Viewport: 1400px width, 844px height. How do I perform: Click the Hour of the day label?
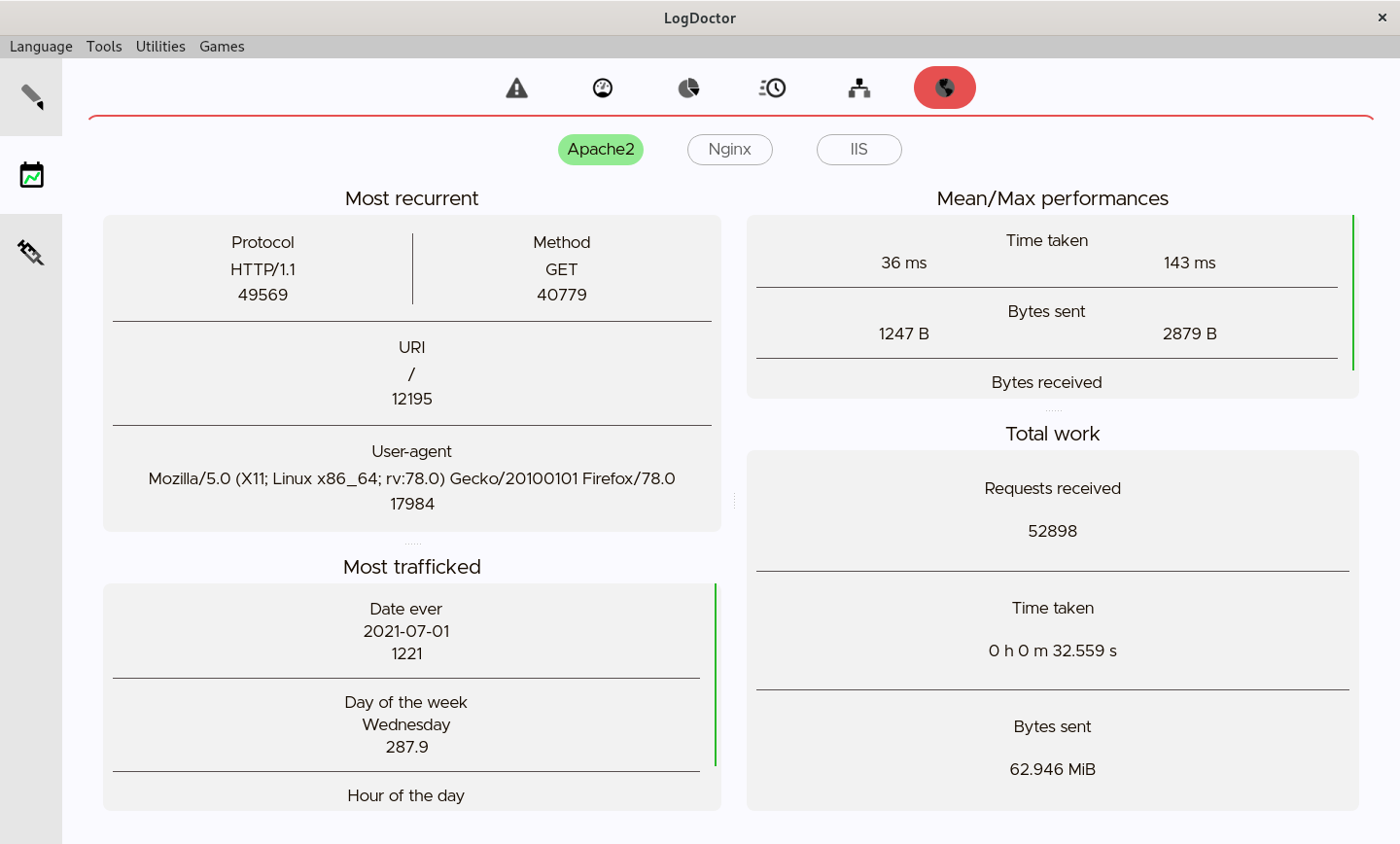[406, 795]
